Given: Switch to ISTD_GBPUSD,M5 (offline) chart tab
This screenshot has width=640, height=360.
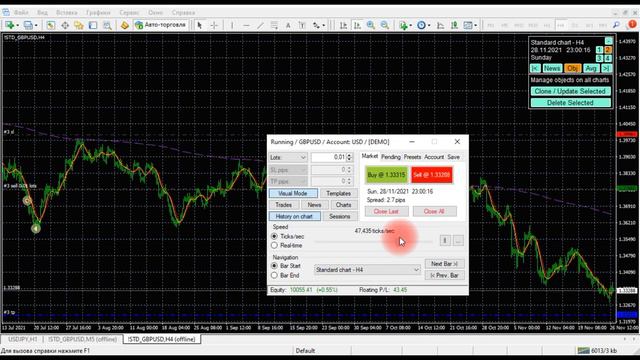Looking at the screenshot, I should pos(82,340).
